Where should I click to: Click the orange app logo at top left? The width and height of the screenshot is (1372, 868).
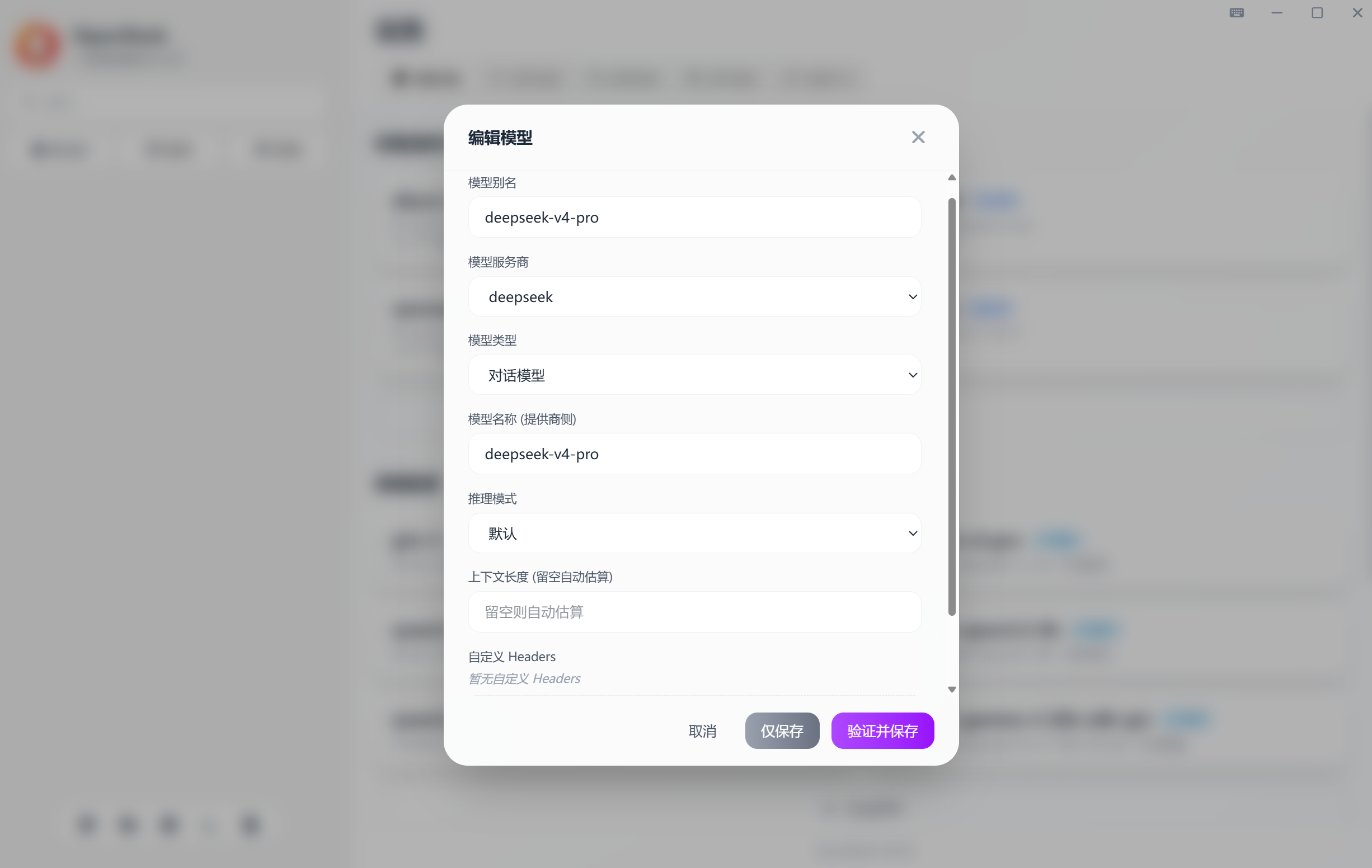[37, 45]
